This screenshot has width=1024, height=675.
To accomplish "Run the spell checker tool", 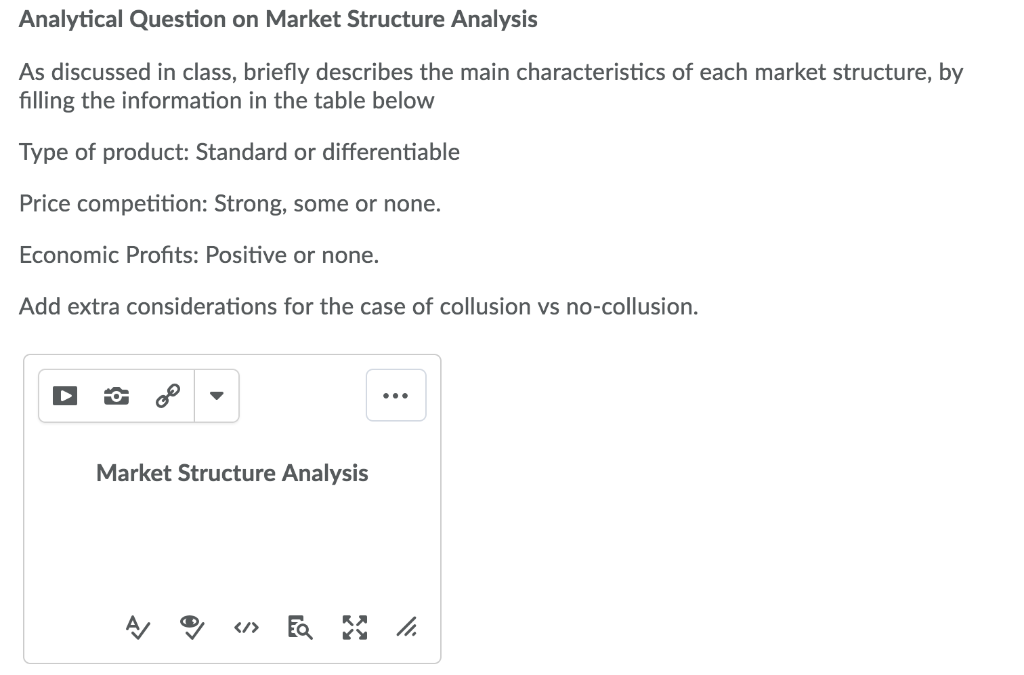I will (x=137, y=627).
